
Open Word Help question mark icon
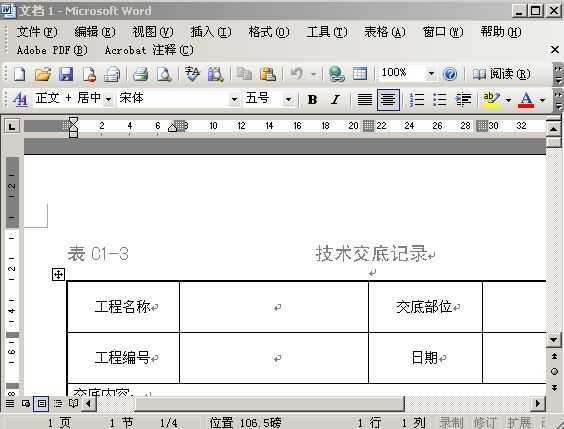pyautogui.click(x=450, y=74)
